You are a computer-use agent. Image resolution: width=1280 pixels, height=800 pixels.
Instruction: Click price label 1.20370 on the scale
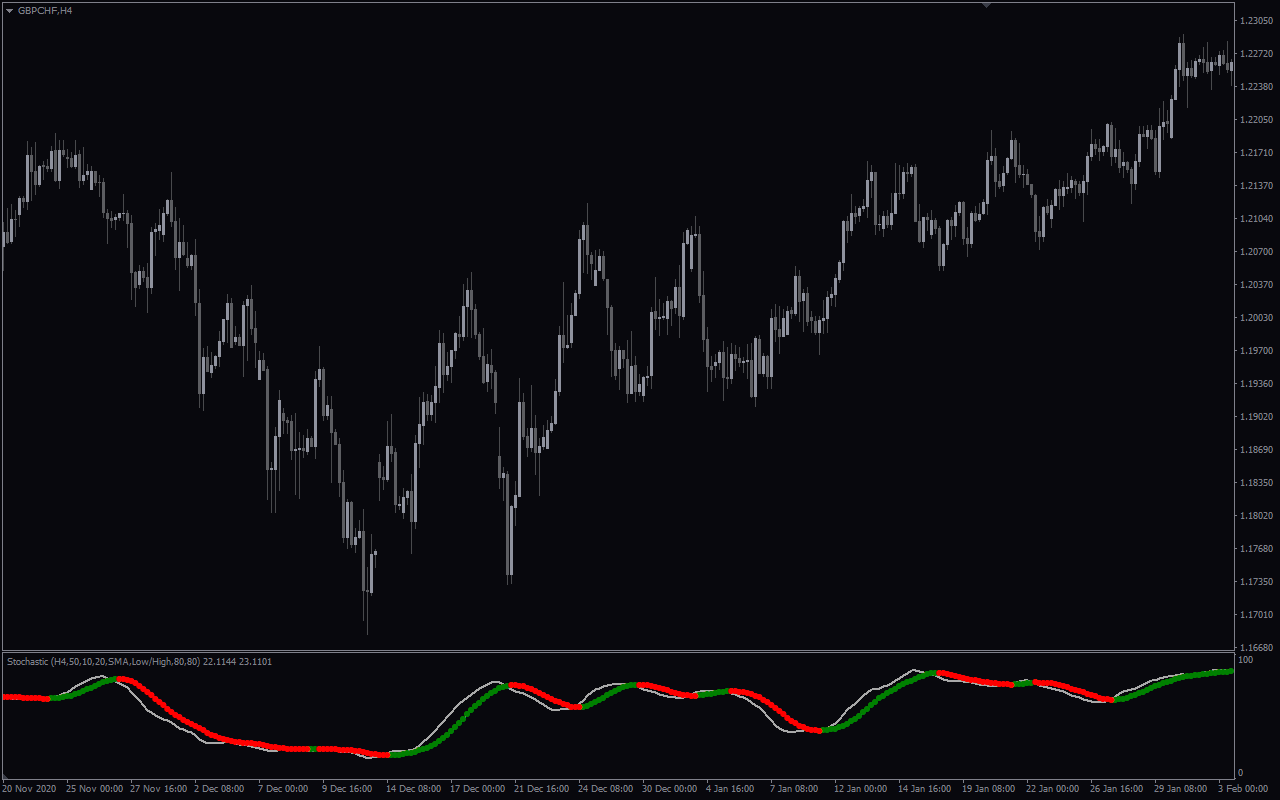(x=1256, y=284)
